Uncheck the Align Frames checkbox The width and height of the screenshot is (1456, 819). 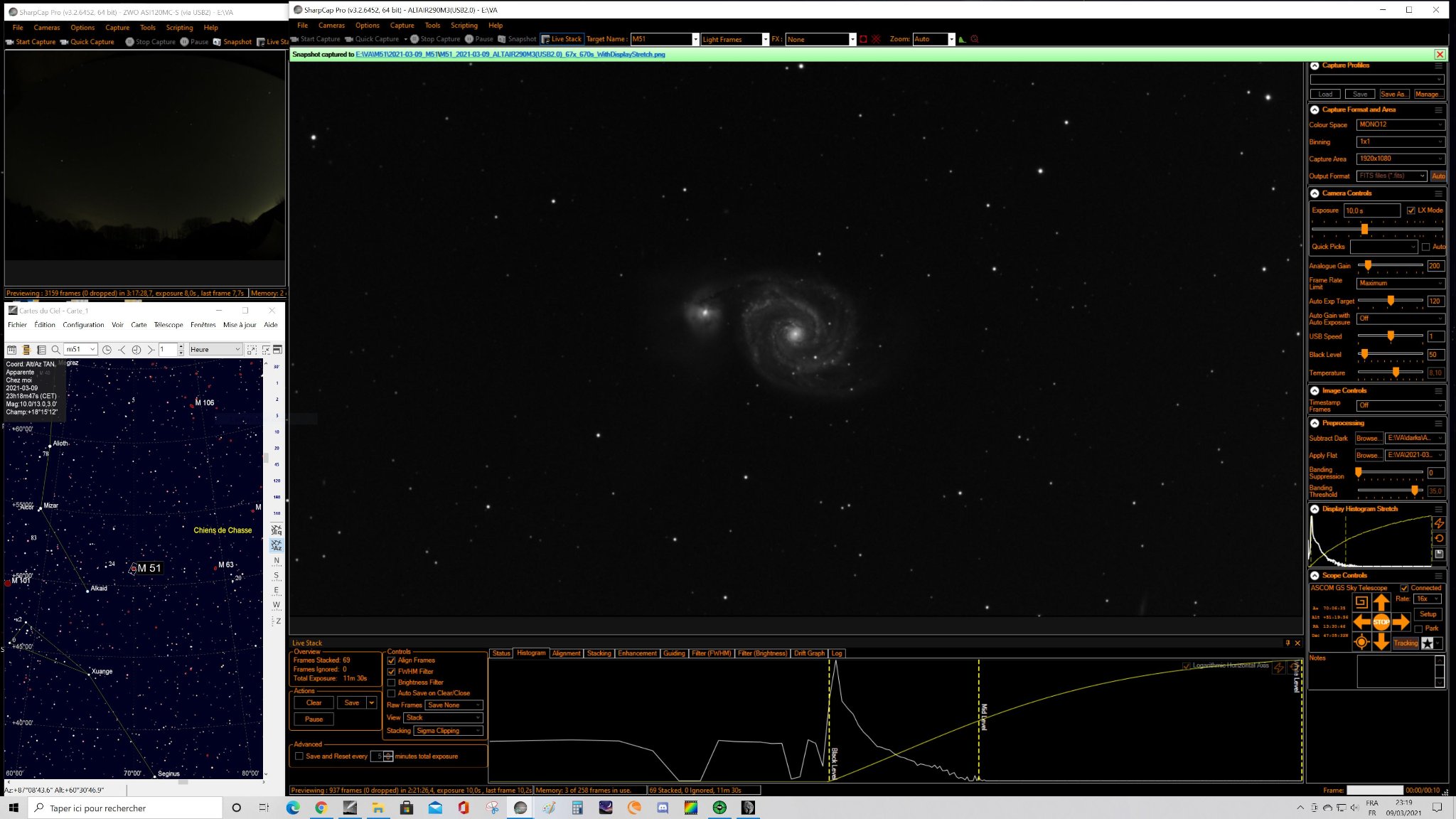(391, 660)
